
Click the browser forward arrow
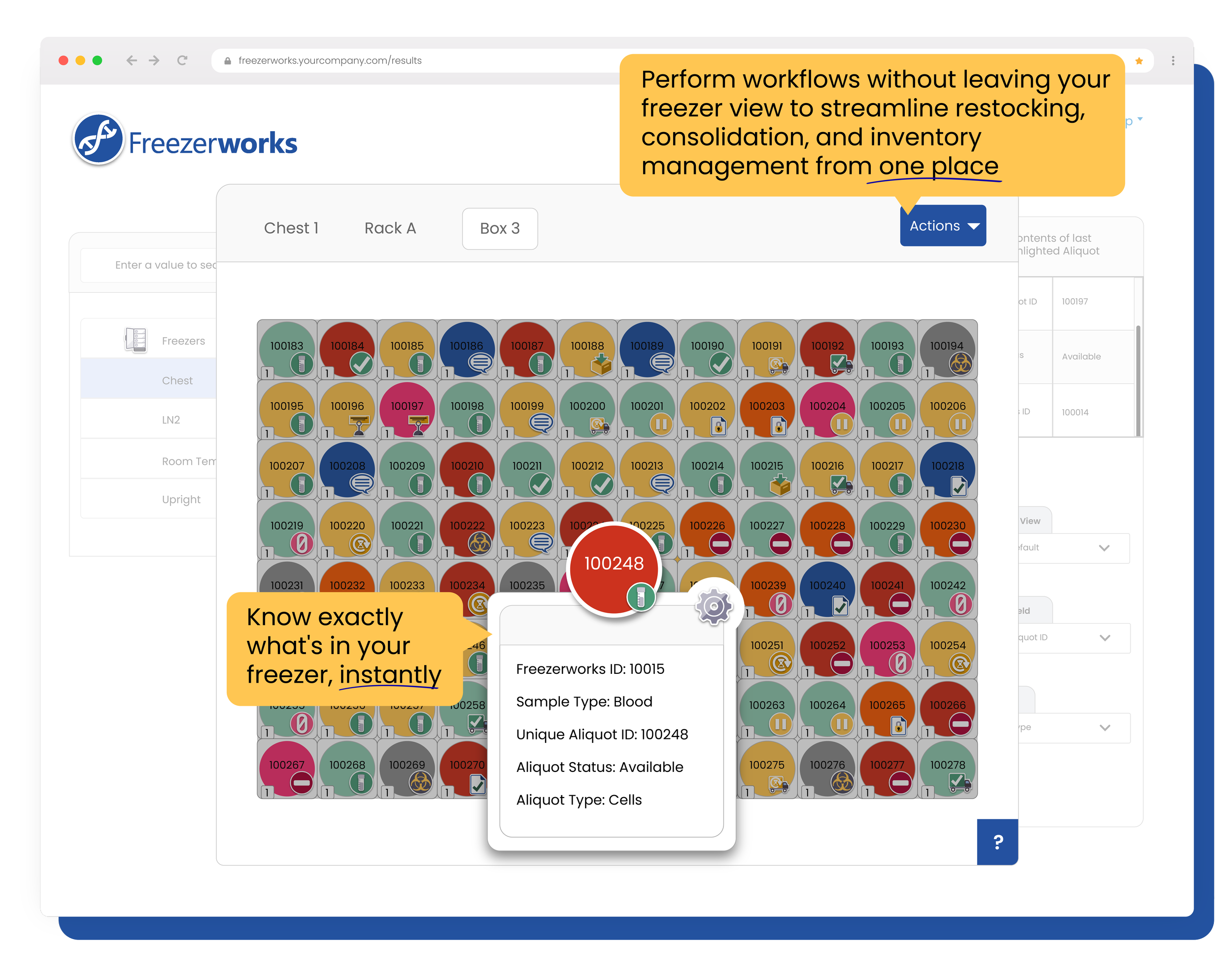[x=154, y=61]
